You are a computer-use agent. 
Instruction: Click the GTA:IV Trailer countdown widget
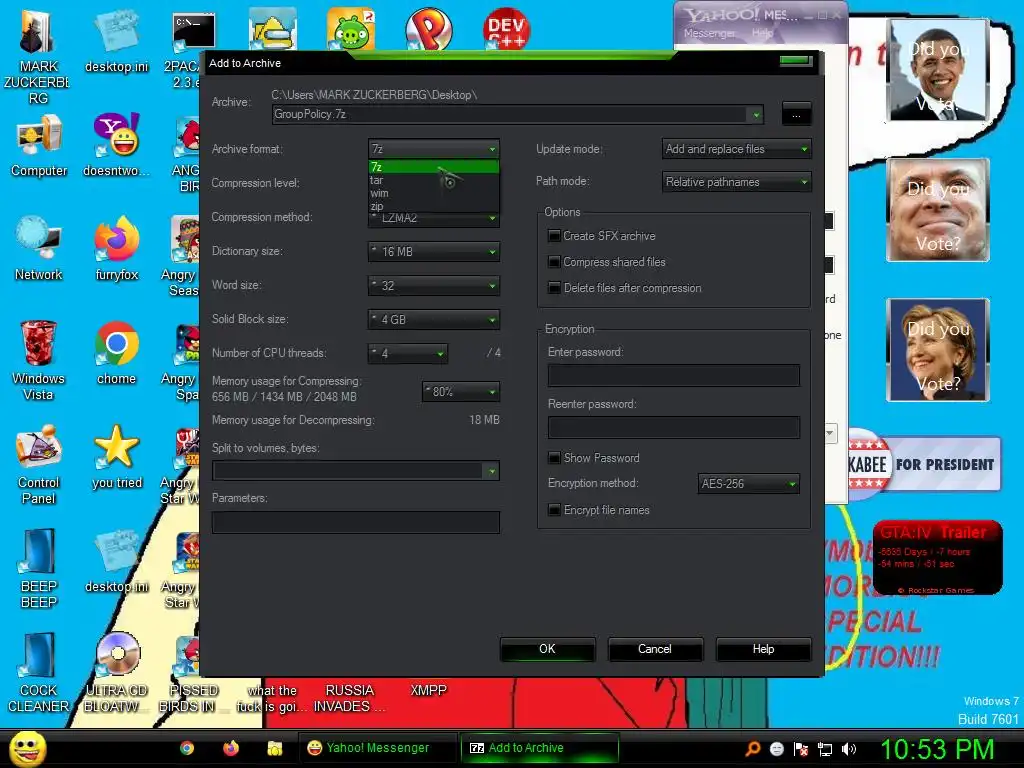coord(937,557)
